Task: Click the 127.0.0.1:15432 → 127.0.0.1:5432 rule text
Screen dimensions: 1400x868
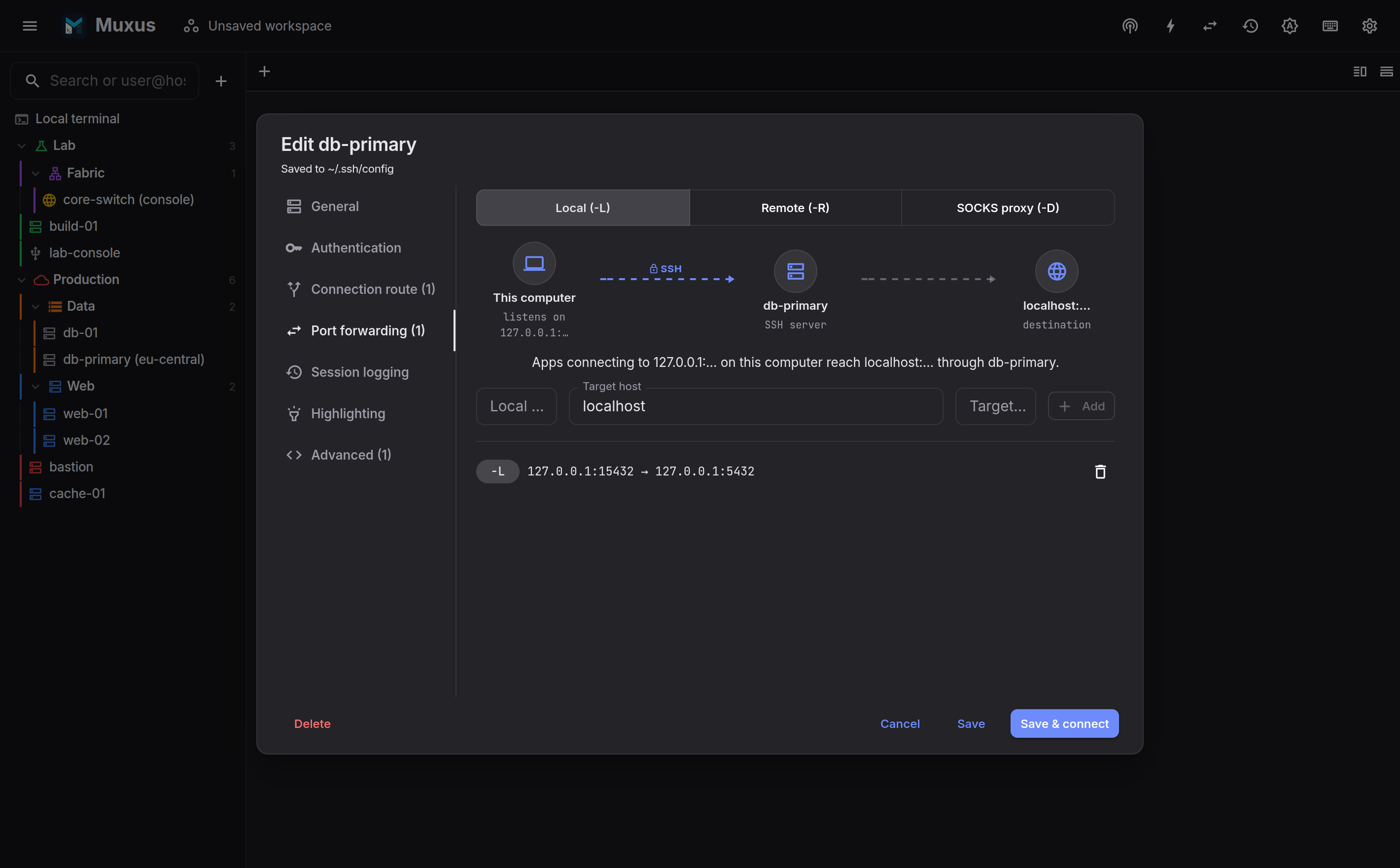Action: point(641,471)
